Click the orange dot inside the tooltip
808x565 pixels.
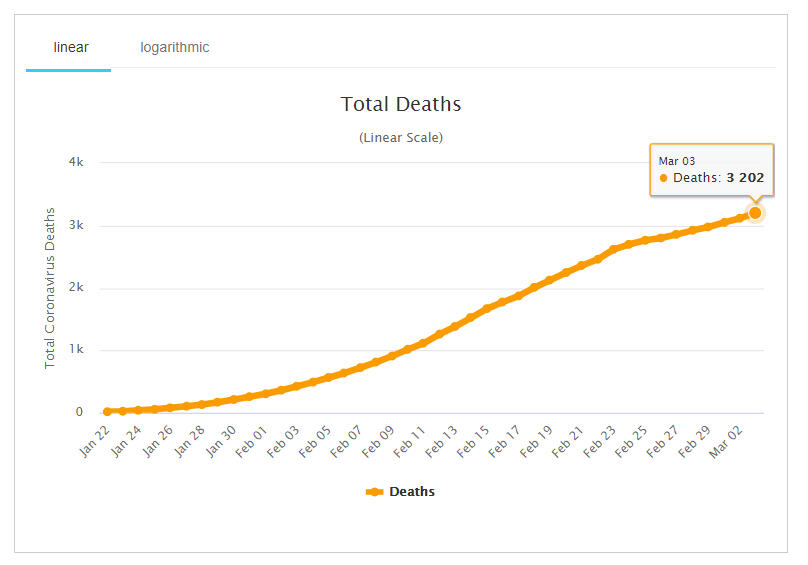664,178
